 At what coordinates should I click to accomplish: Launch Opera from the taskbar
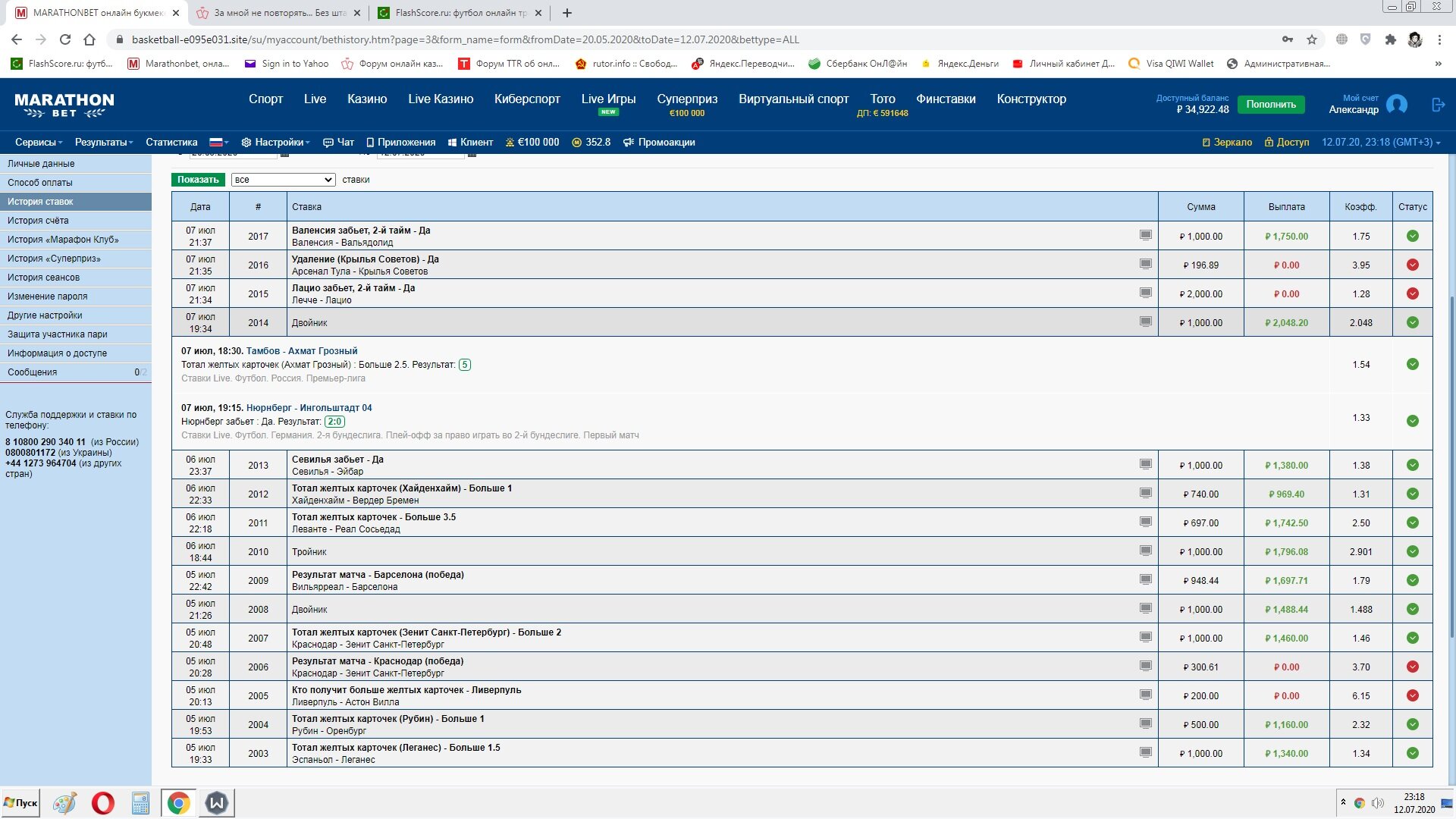(103, 802)
